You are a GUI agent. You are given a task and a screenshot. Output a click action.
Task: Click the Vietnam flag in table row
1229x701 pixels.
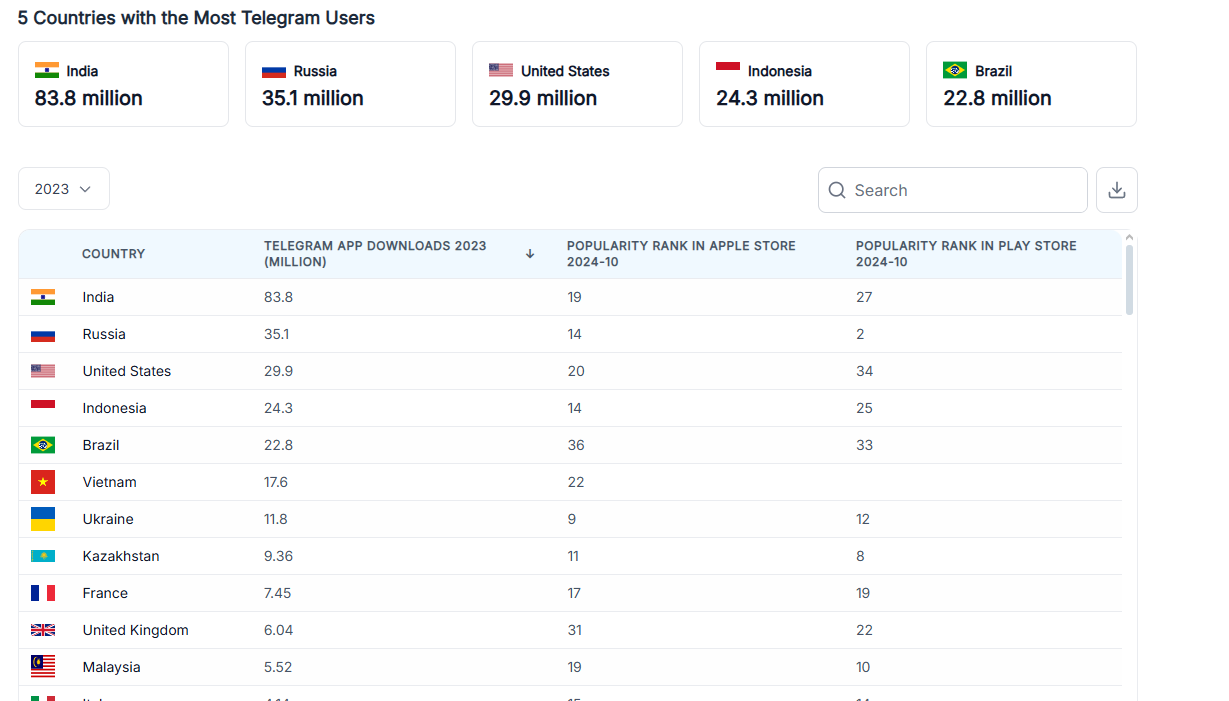43,482
